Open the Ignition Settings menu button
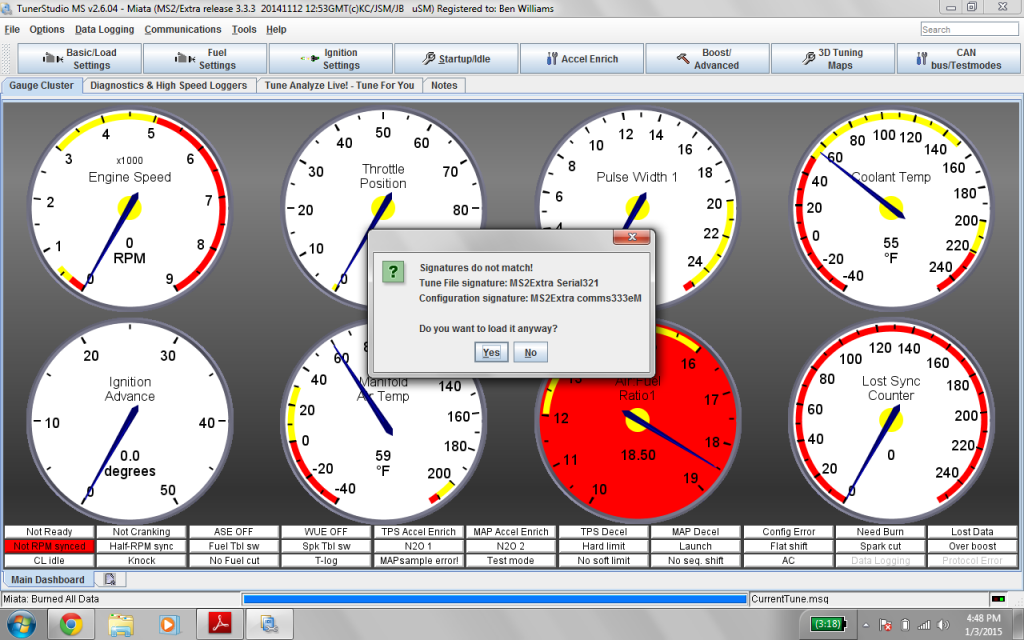This screenshot has height=640, width=1024. 329,59
